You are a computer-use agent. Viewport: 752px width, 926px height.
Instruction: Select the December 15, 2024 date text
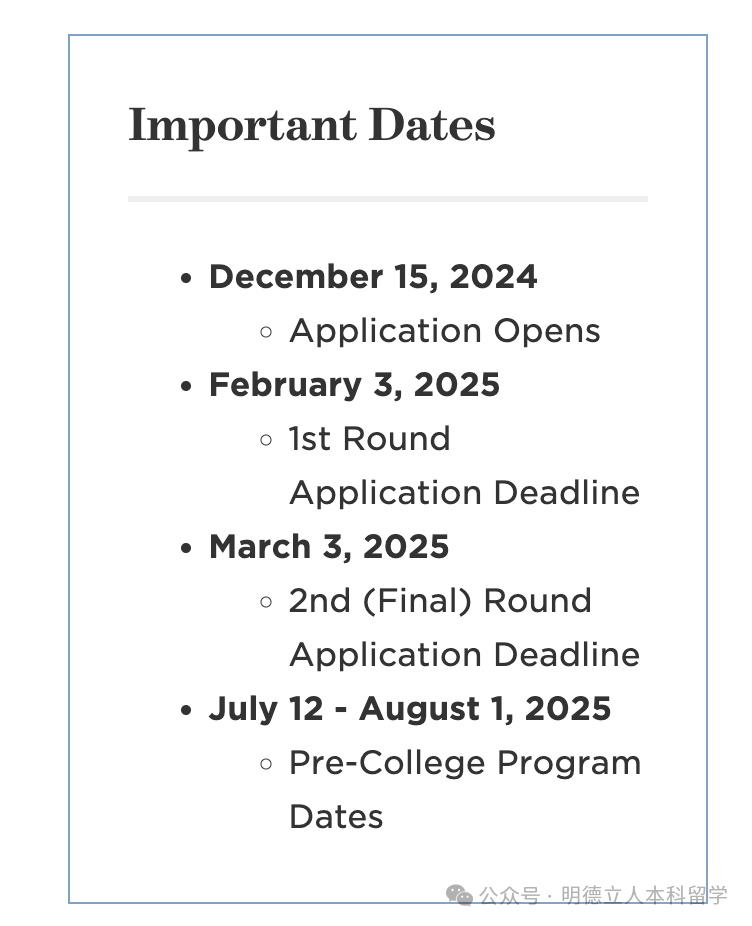pyautogui.click(x=373, y=277)
